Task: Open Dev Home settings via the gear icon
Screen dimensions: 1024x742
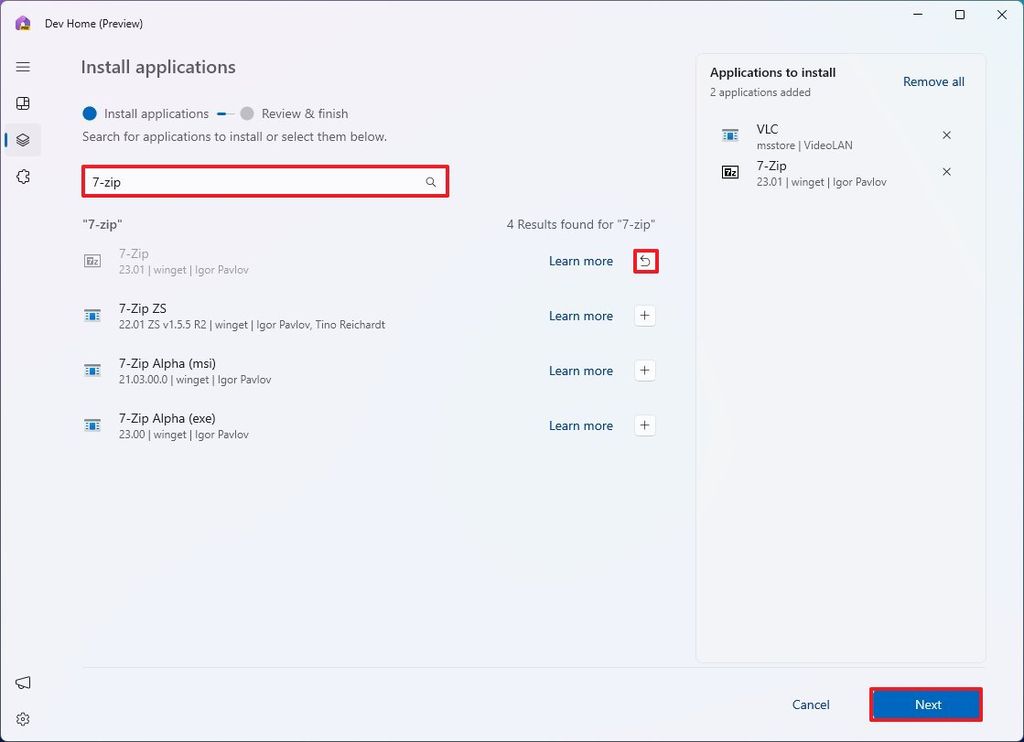Action: 22,718
